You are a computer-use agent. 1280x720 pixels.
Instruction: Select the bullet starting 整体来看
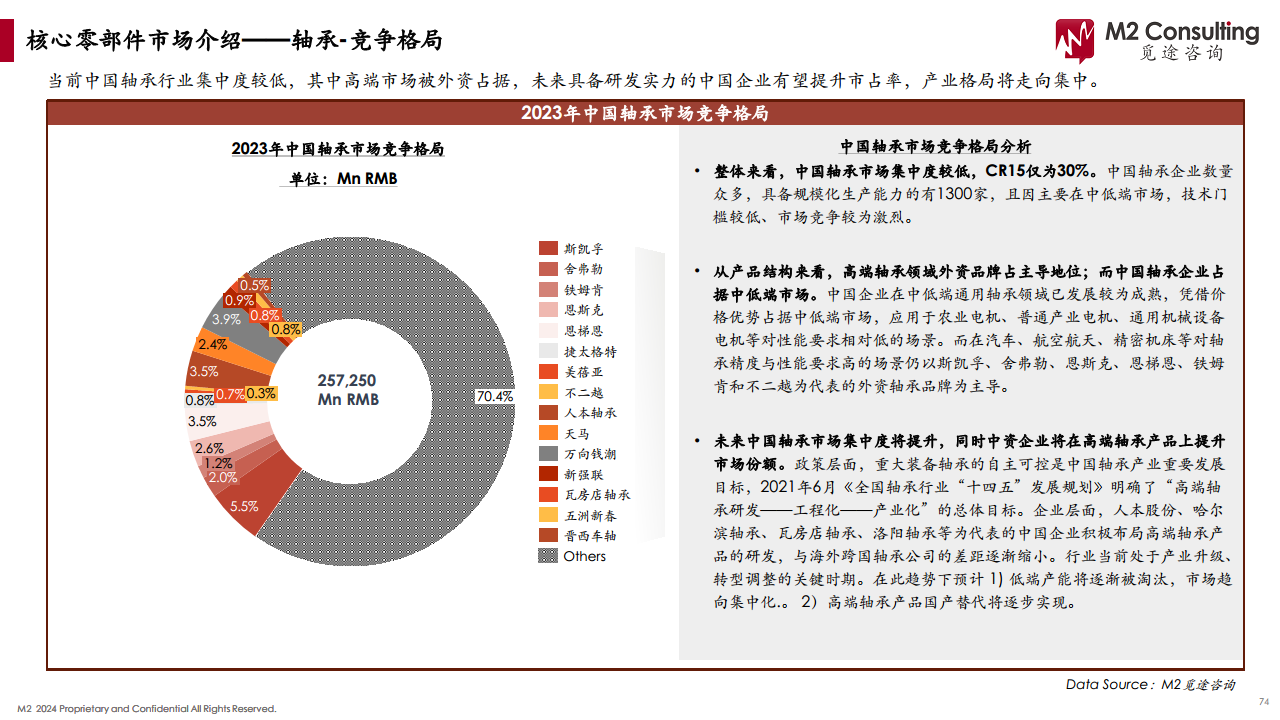tap(964, 194)
